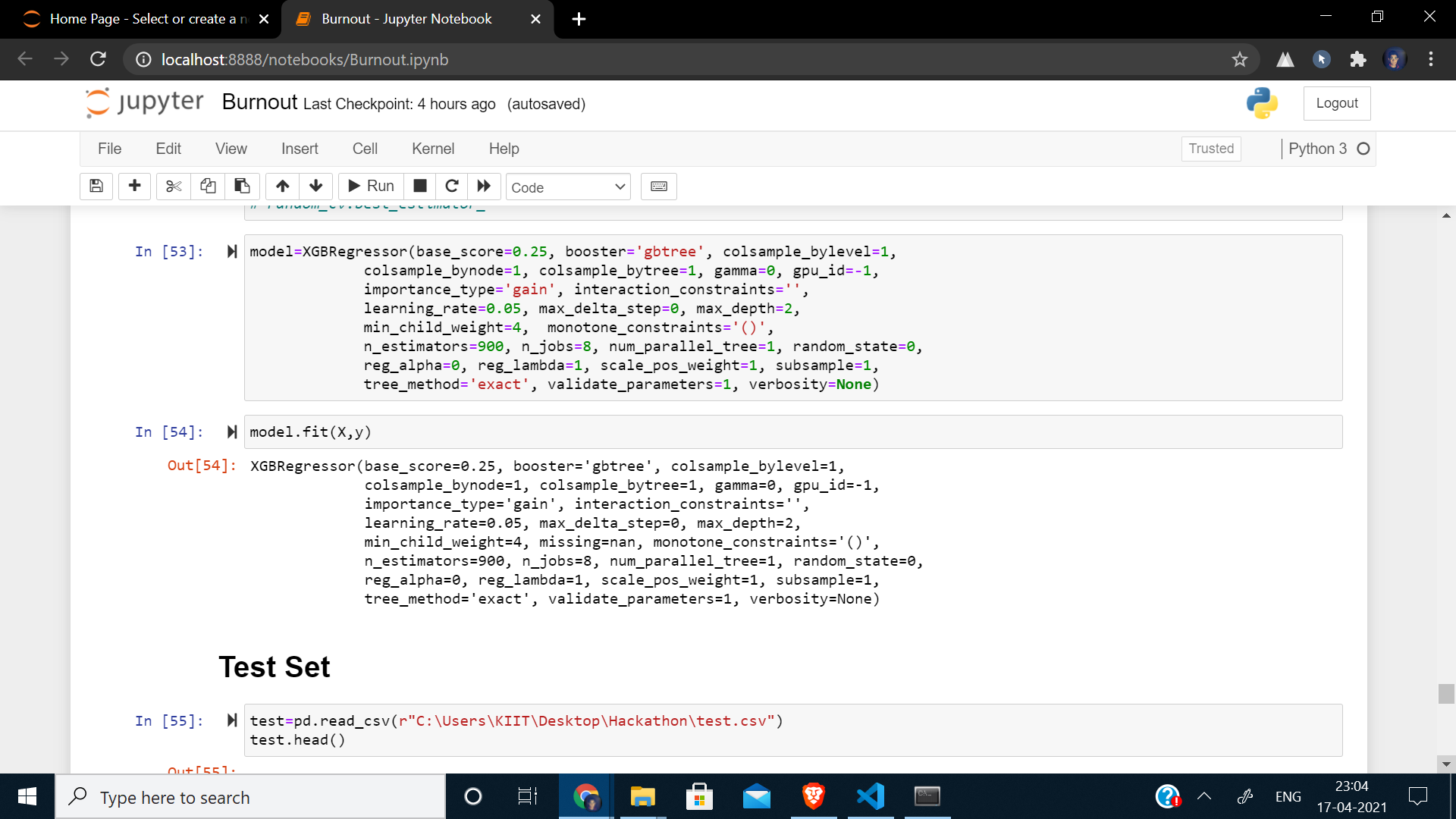The width and height of the screenshot is (1456, 819).
Task: Restart and run all with the fast-forward icon
Action: click(484, 186)
